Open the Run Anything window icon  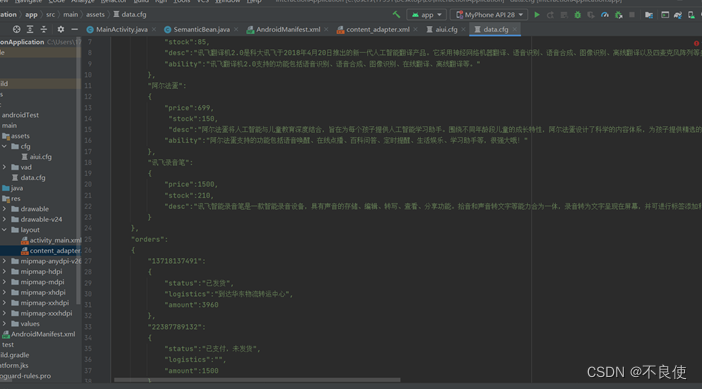(x=665, y=15)
